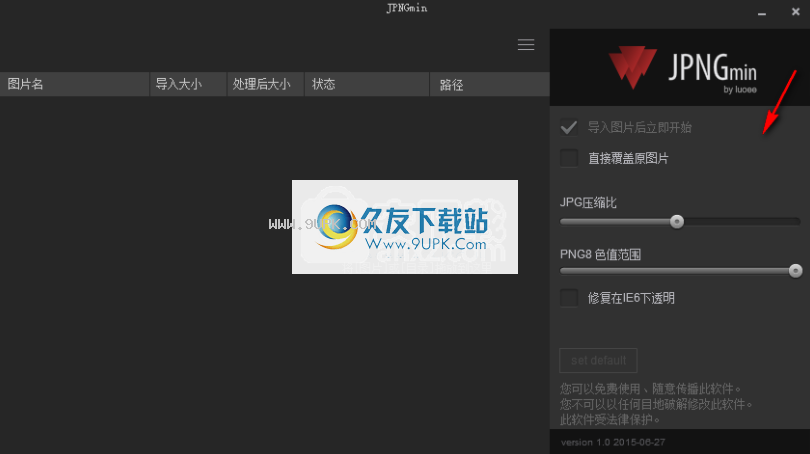Click the 'by lucee' credit text

pos(740,90)
